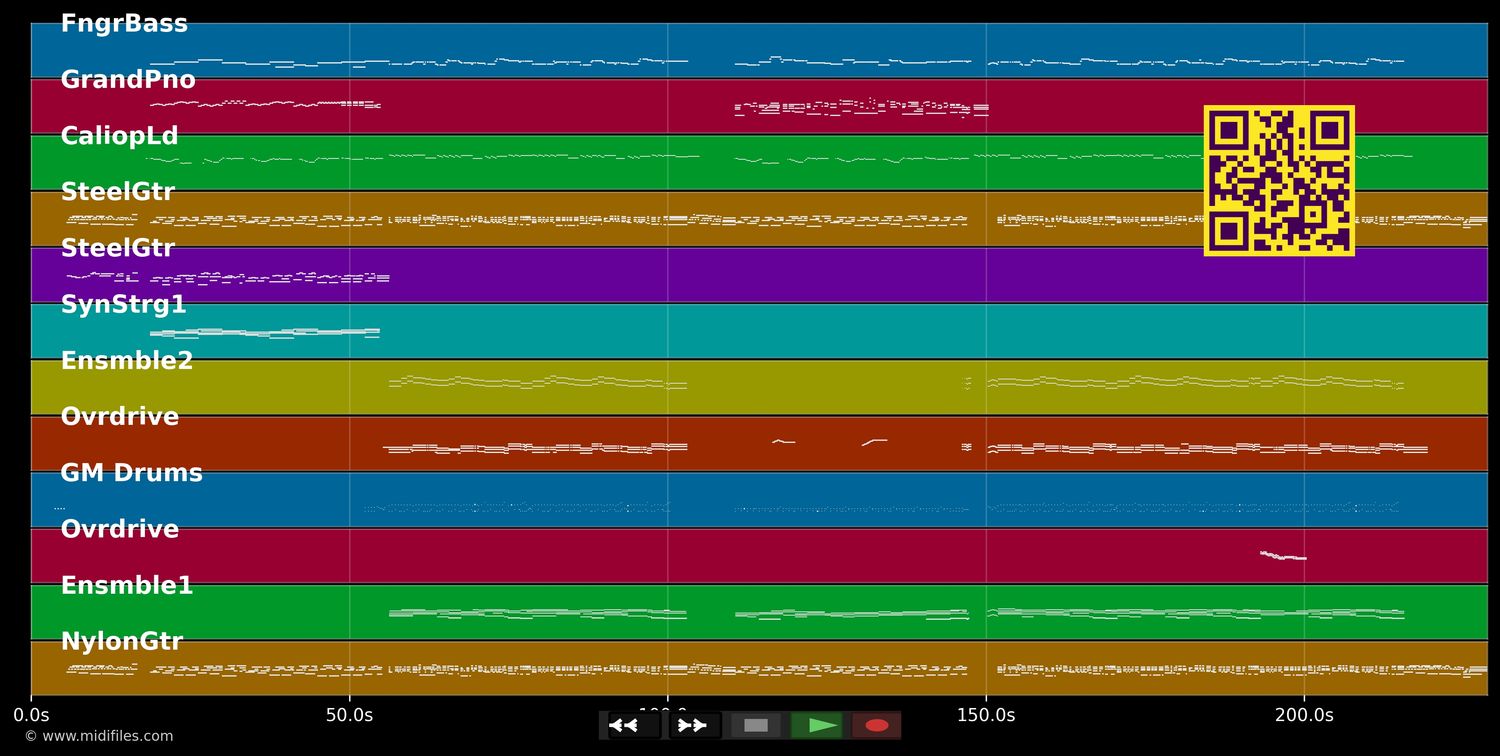Choose the CaliopLd track label
1500x756 pixels.
(x=119, y=136)
